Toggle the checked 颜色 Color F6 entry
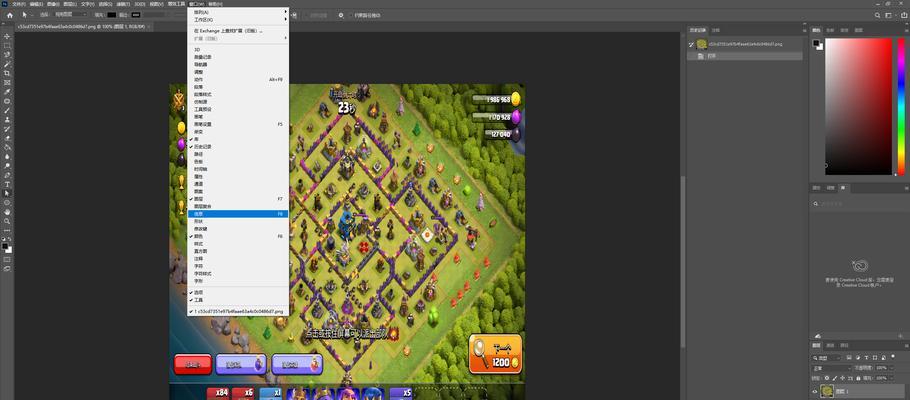The width and height of the screenshot is (910, 400). click(x=237, y=236)
